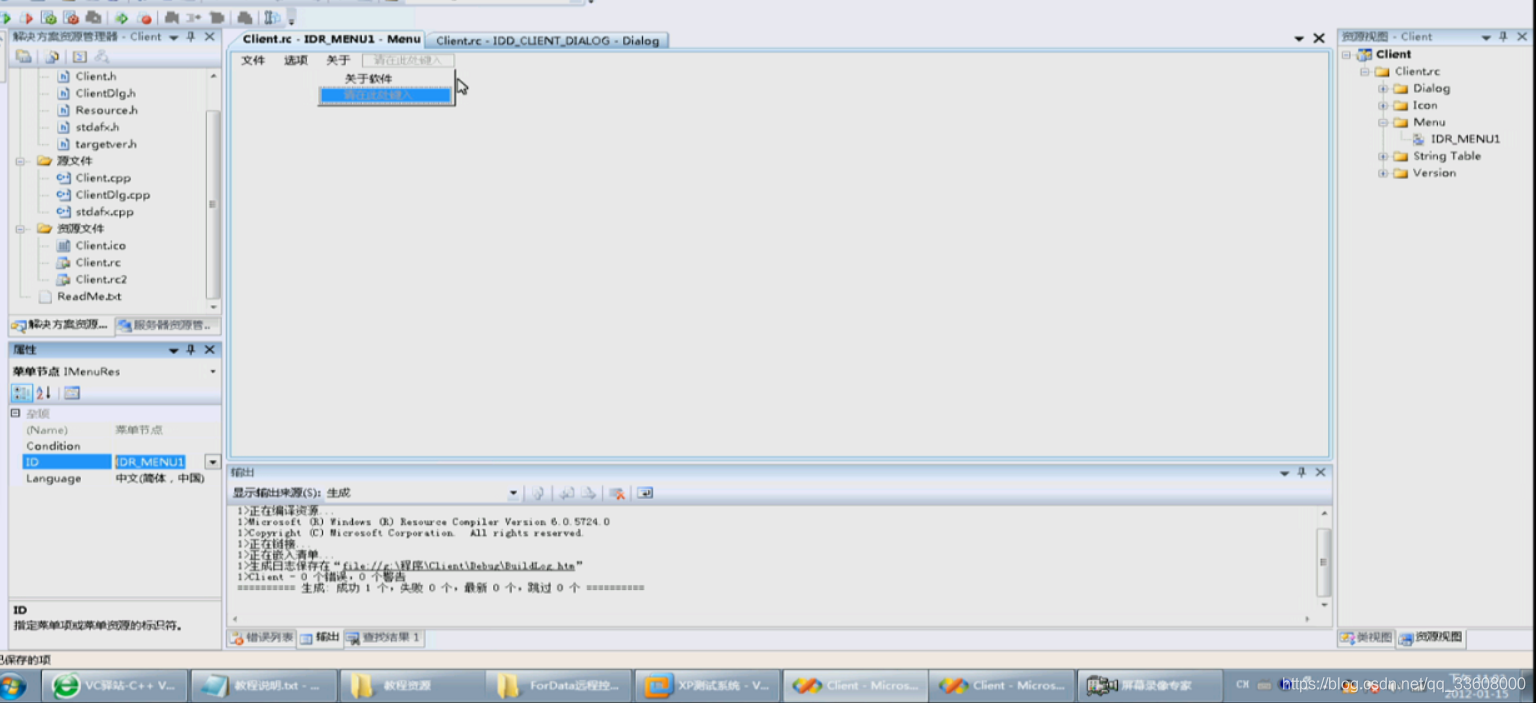Select Client.cpp source file
The height and width of the screenshot is (703, 1536).
(x=103, y=178)
